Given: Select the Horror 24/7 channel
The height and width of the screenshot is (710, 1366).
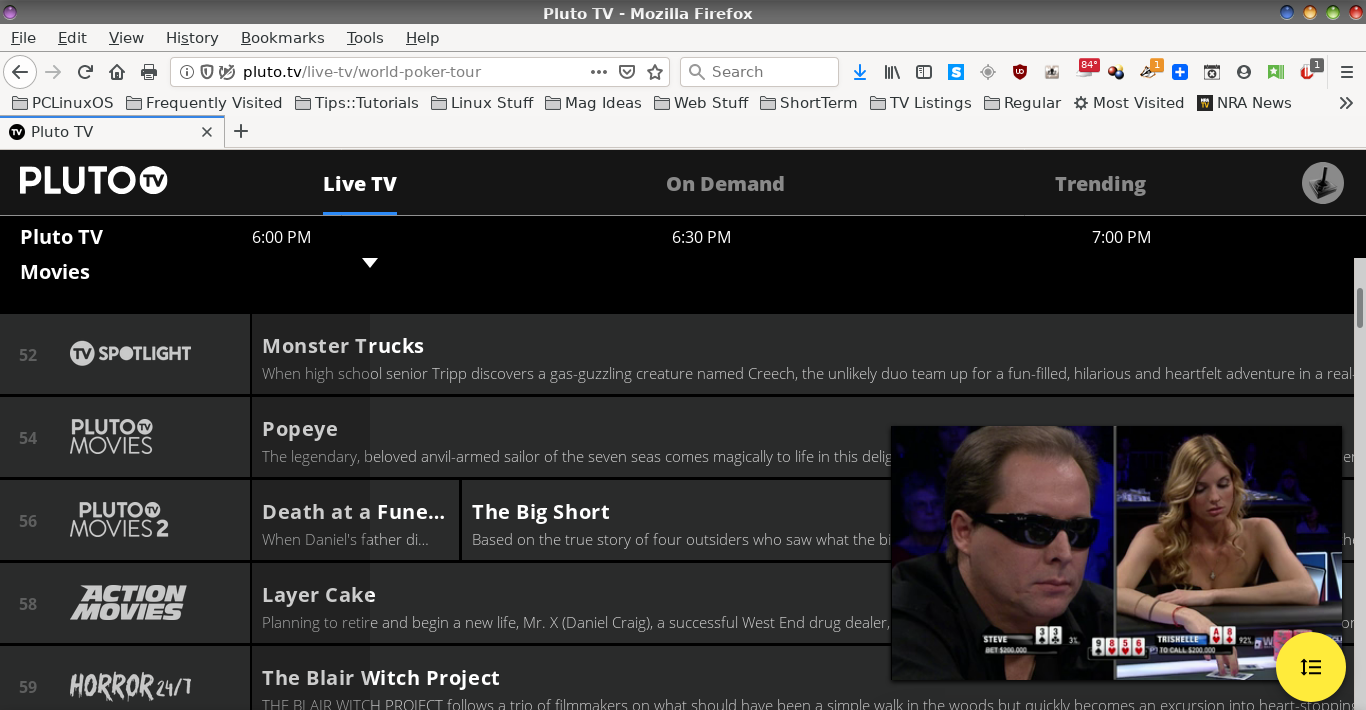Looking at the screenshot, I should pyautogui.click(x=130, y=686).
